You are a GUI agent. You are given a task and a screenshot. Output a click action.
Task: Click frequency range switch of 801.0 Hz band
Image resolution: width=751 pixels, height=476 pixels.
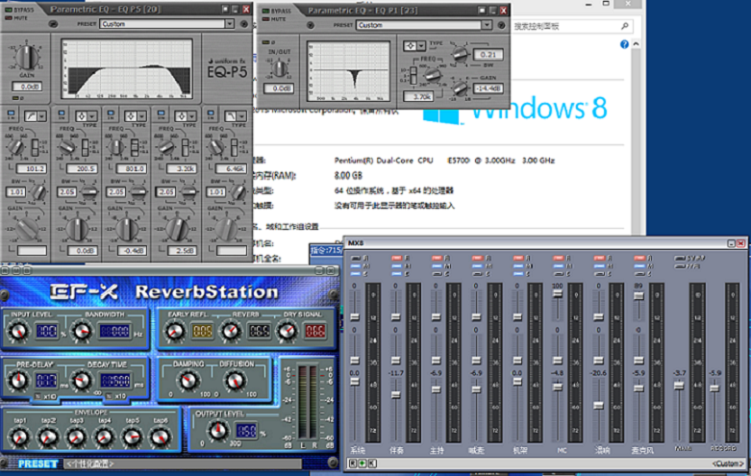click(x=136, y=147)
